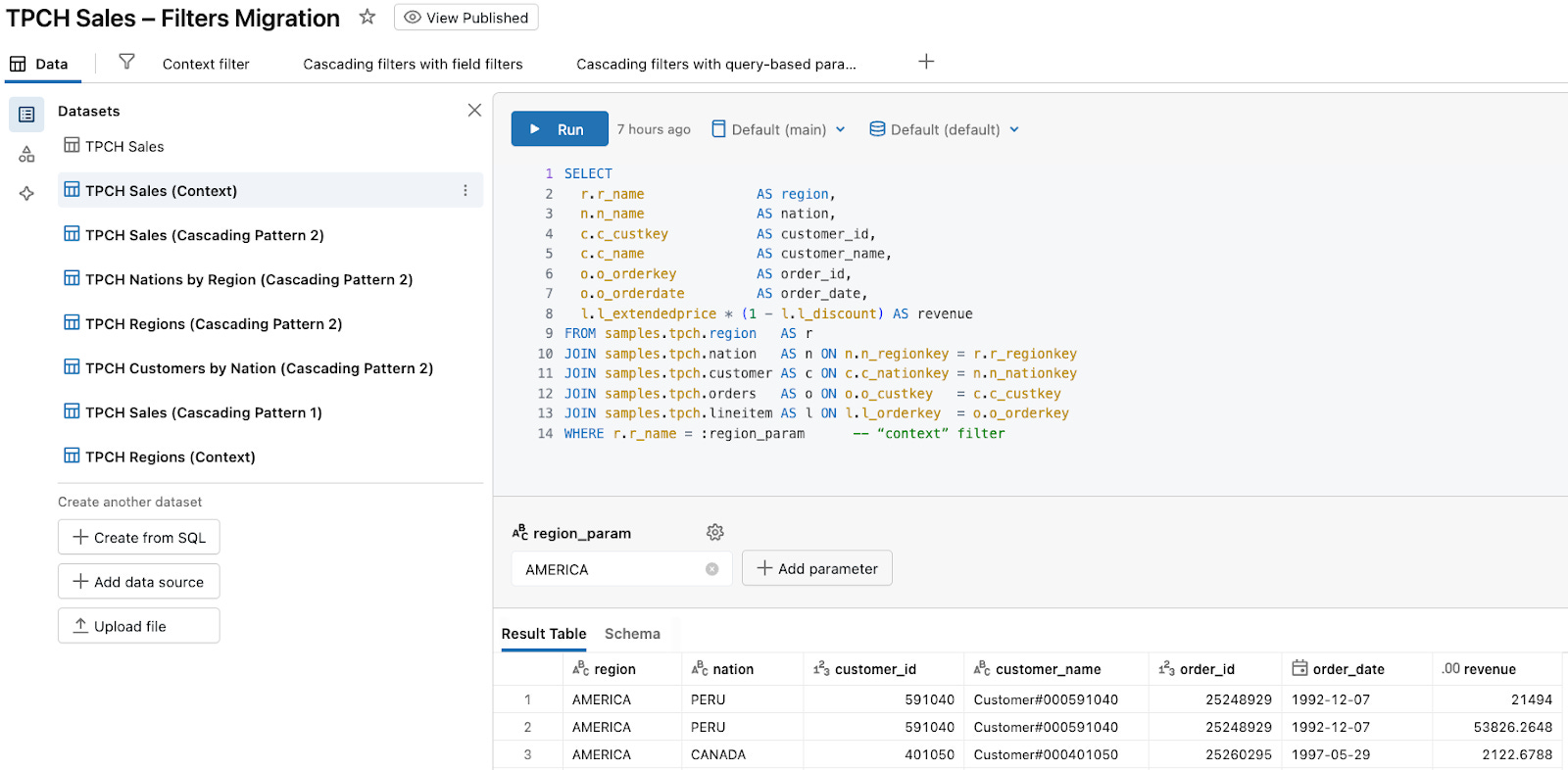Select TPCH Nations by Region dataset
The height and width of the screenshot is (770, 1568).
point(269,279)
